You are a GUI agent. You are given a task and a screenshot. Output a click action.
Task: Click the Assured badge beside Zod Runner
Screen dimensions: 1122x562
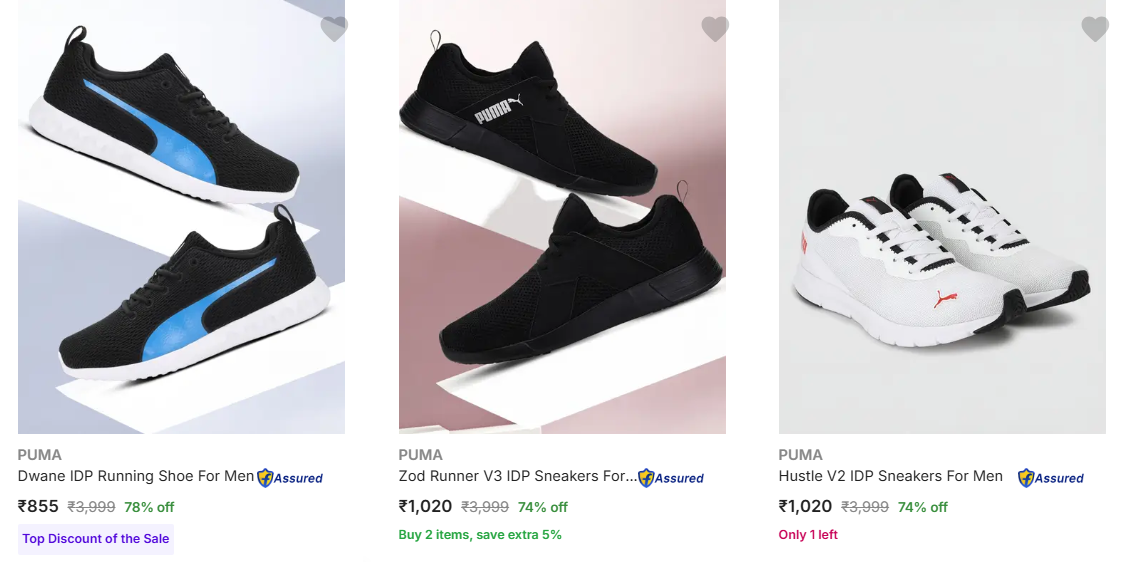[671, 478]
